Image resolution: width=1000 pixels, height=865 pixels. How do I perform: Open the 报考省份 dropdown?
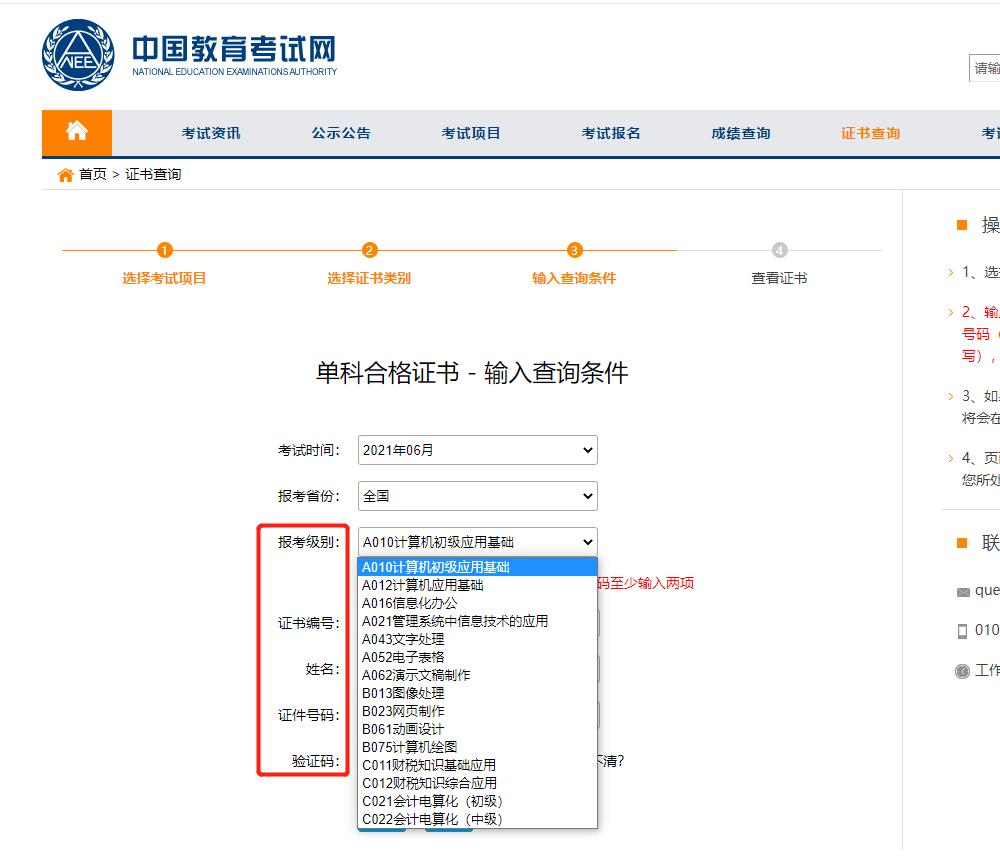pyautogui.click(x=477, y=496)
